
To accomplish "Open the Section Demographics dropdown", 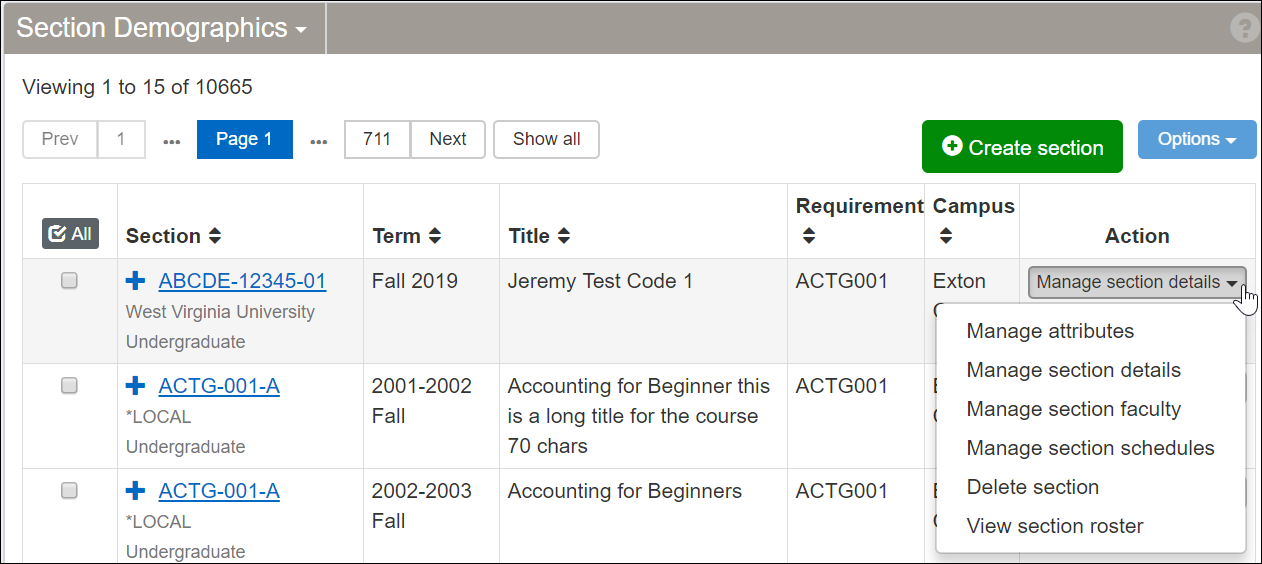I will pyautogui.click(x=162, y=28).
